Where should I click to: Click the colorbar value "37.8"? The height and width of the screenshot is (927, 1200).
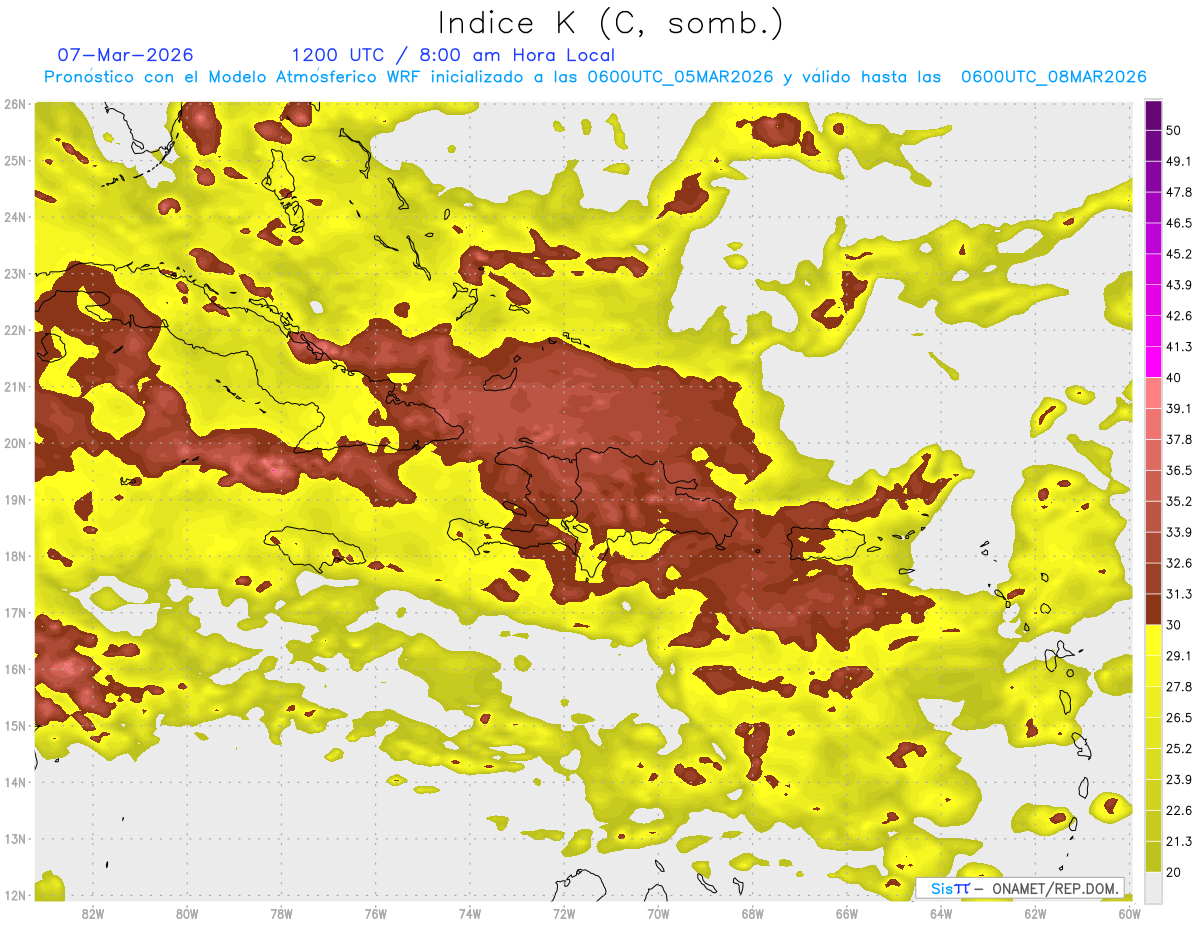[1179, 439]
